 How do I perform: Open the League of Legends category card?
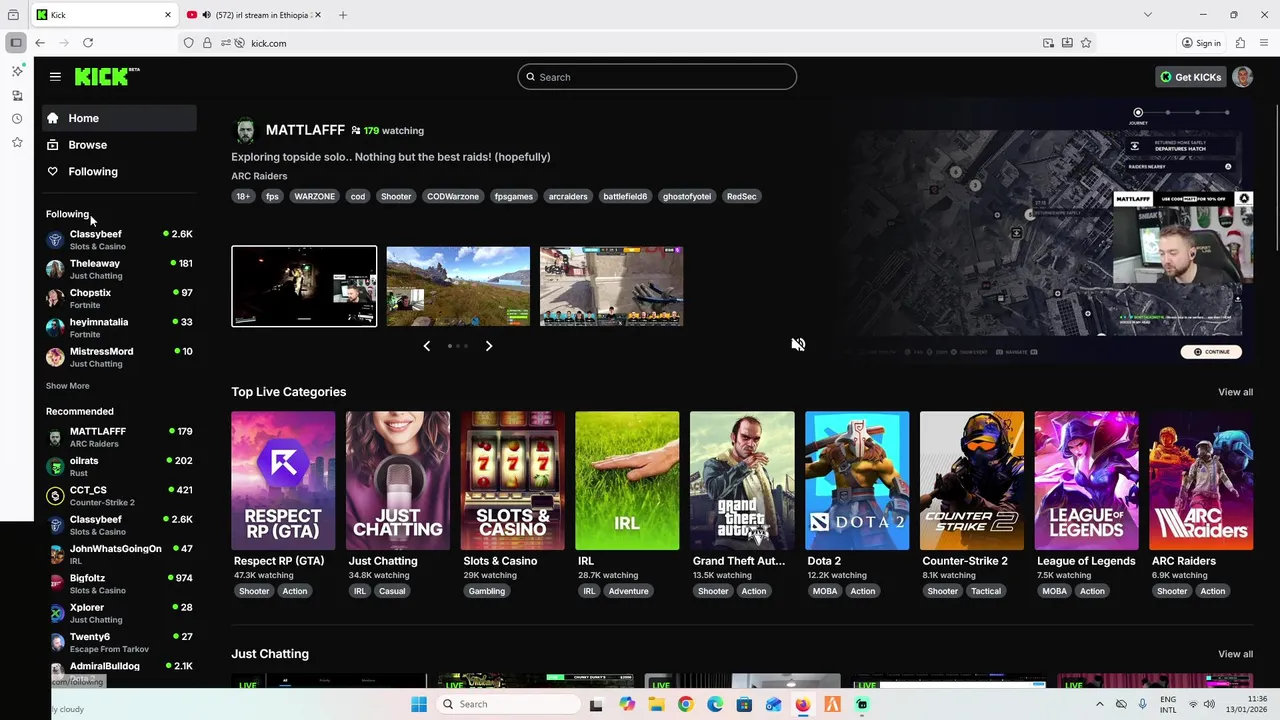click(x=1086, y=481)
